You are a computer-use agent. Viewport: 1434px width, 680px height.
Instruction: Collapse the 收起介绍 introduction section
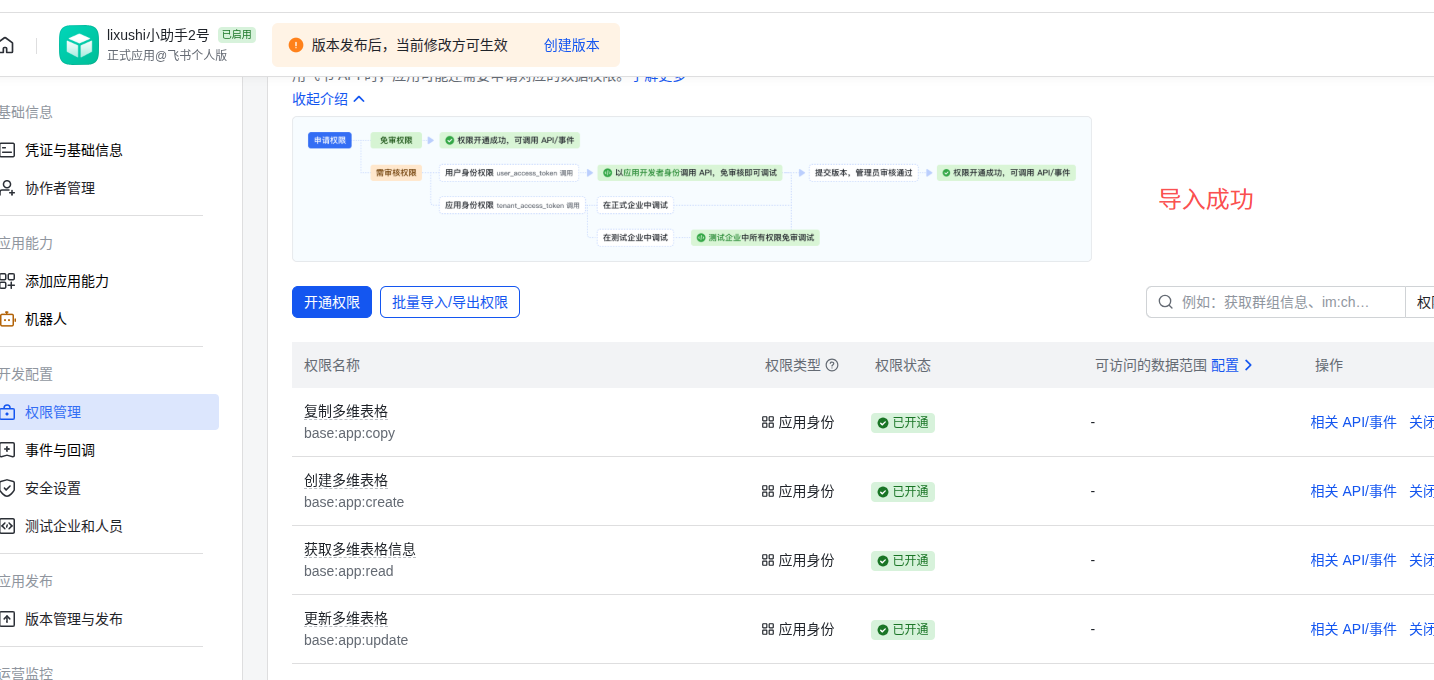point(324,99)
